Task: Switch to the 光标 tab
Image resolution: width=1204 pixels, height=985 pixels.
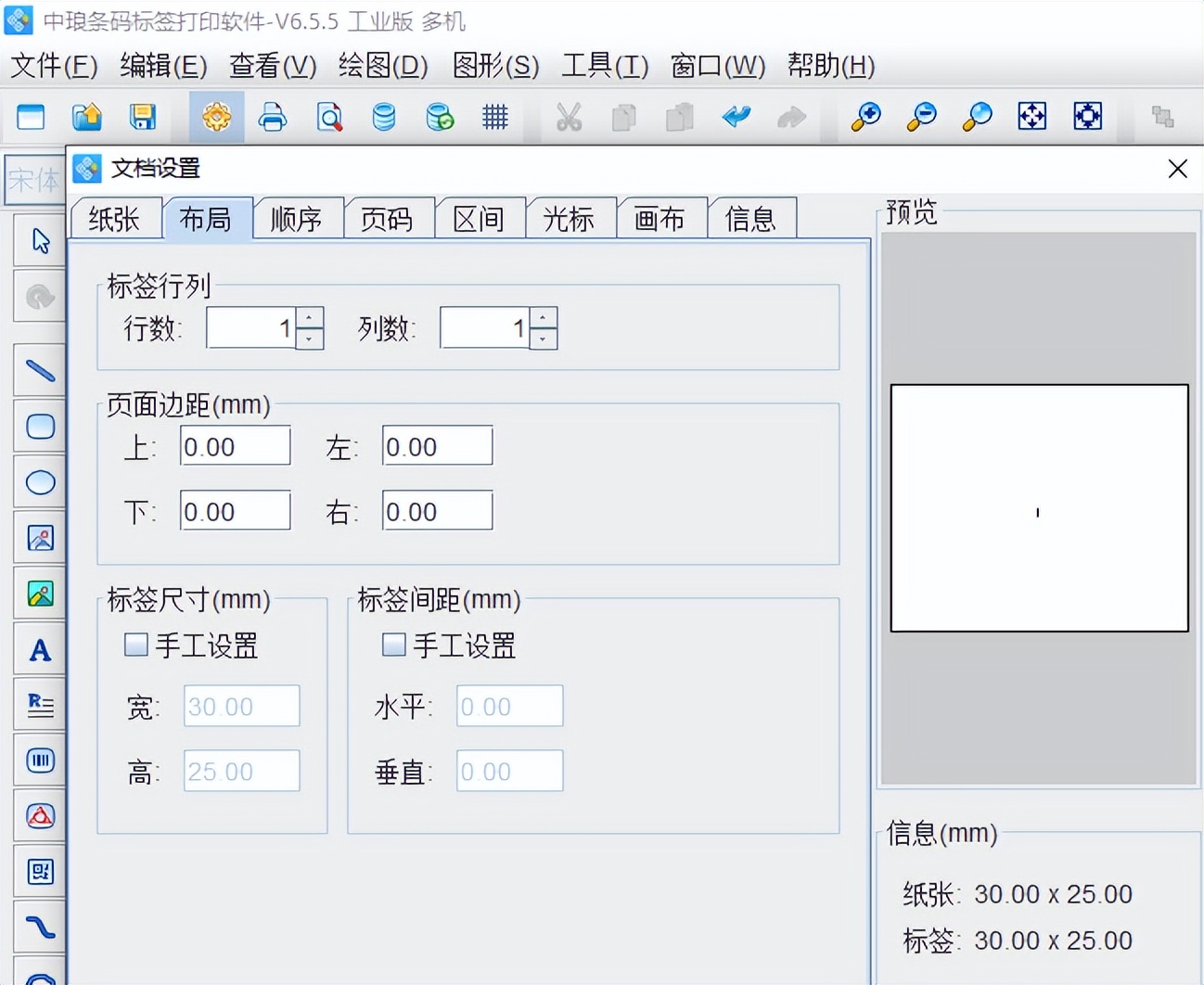Action: click(570, 218)
